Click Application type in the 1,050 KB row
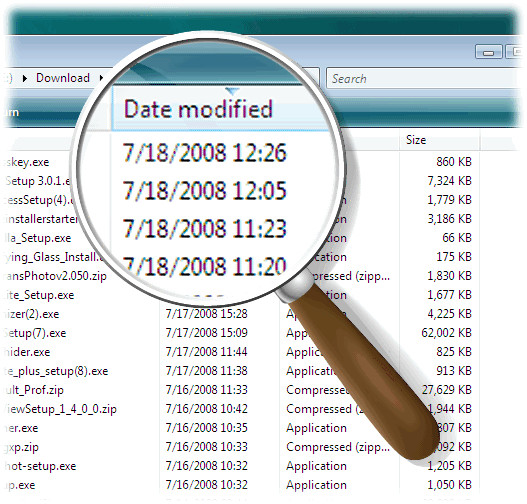527x504 pixels. point(316,485)
